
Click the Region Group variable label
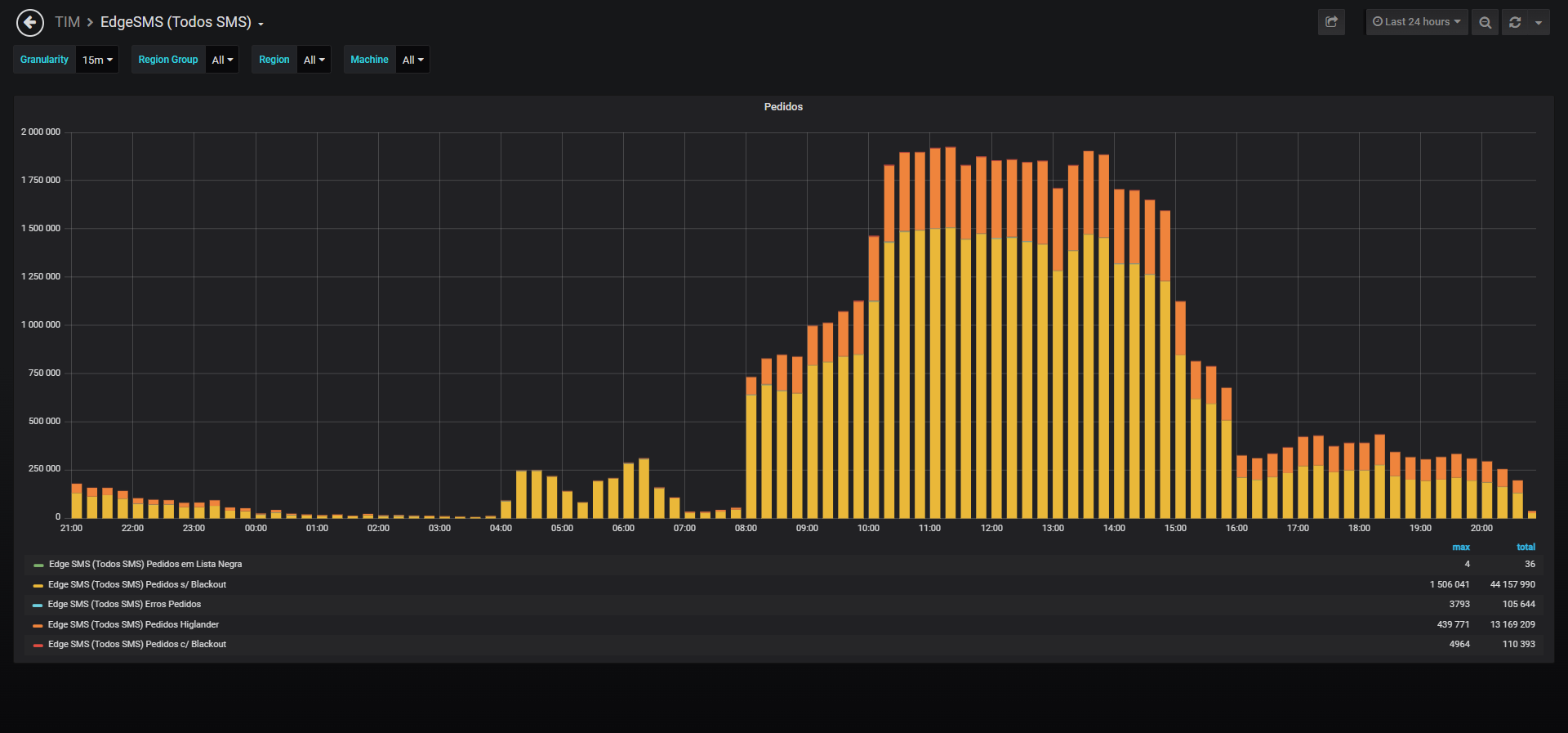(168, 60)
